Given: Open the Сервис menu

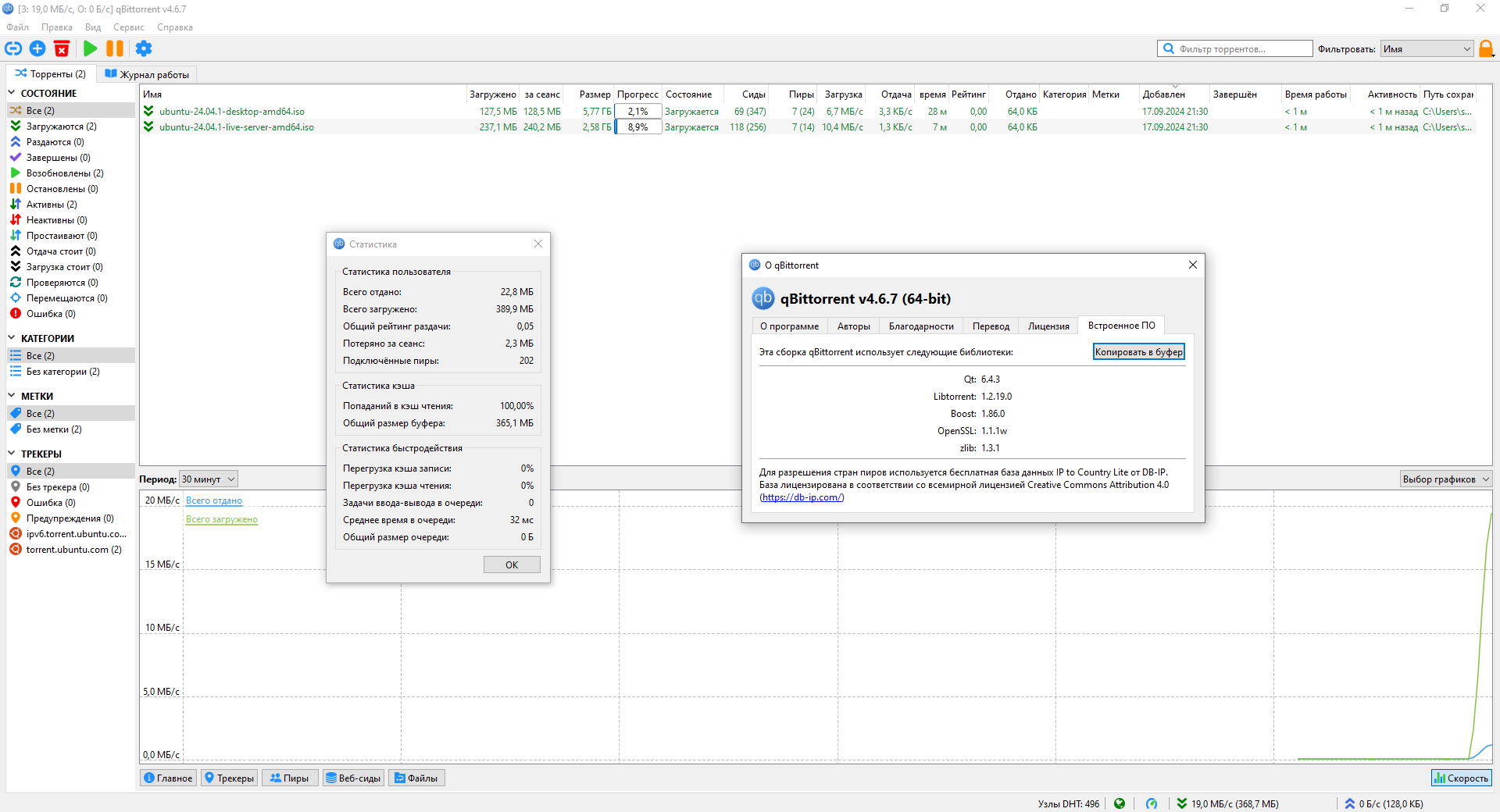Looking at the screenshot, I should [129, 27].
